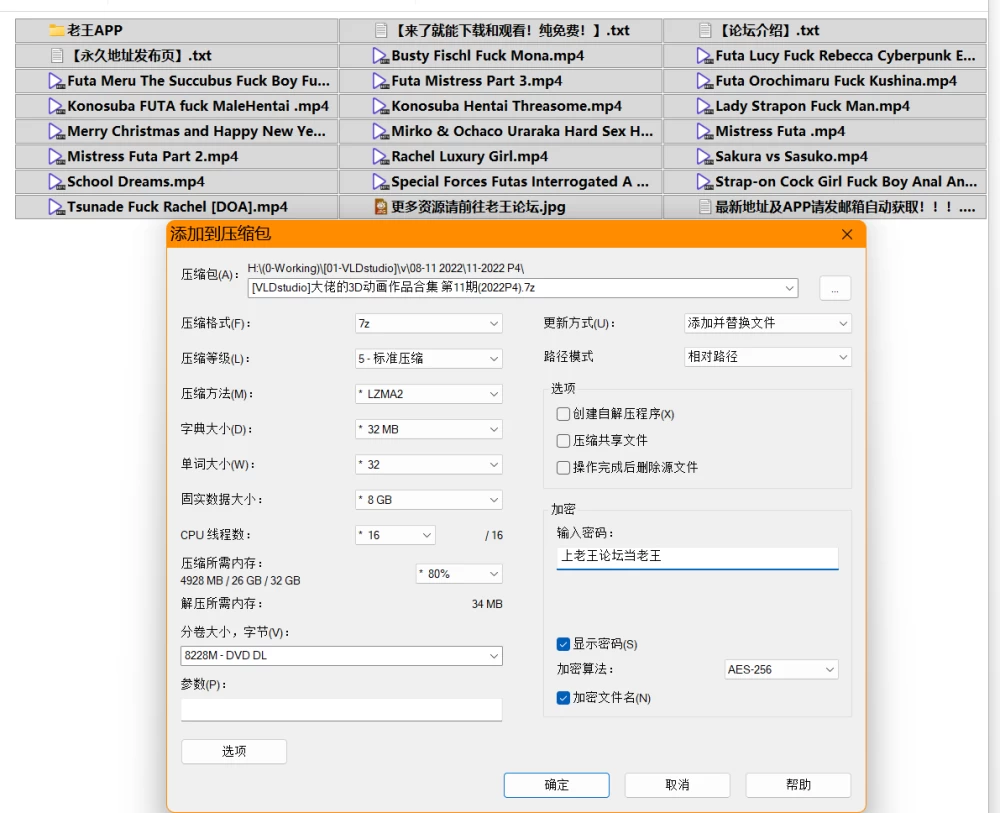Open the 加密算法 AES-256 dropdown
Image resolution: width=1000 pixels, height=813 pixels.
[781, 670]
